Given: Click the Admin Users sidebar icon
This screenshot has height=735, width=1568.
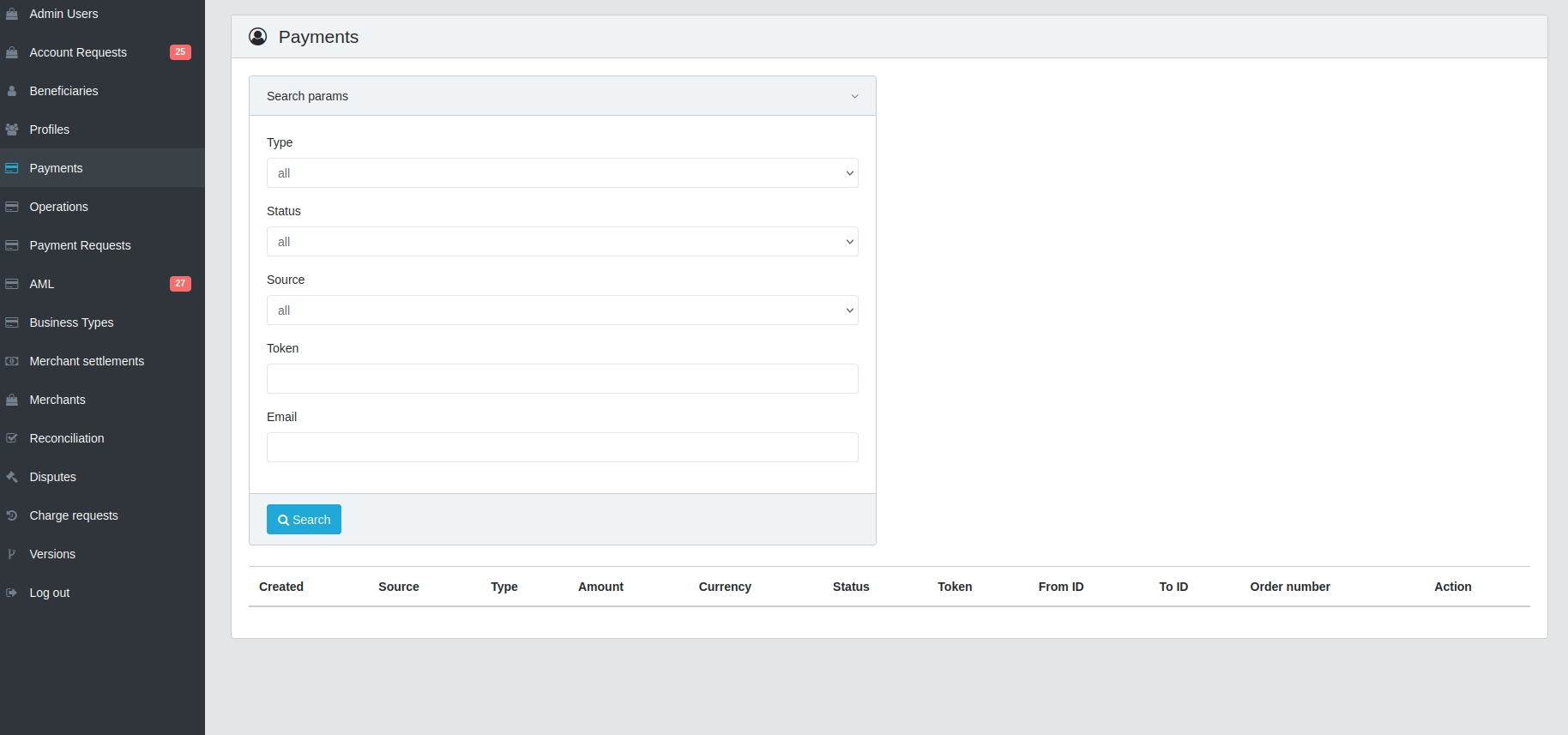Looking at the screenshot, I should click(x=12, y=14).
